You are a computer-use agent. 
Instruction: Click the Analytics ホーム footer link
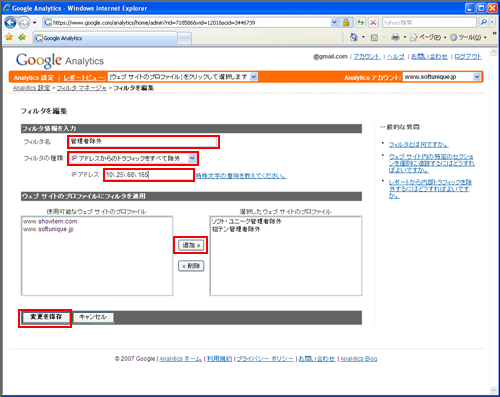pos(181,359)
